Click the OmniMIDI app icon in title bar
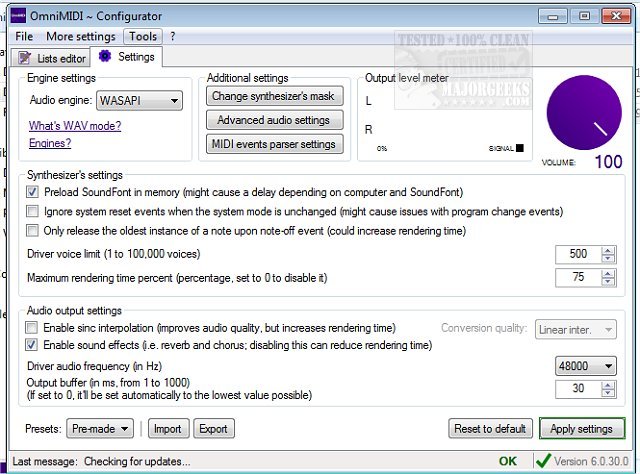Screen dimensions: 640x474 (x=18, y=16)
